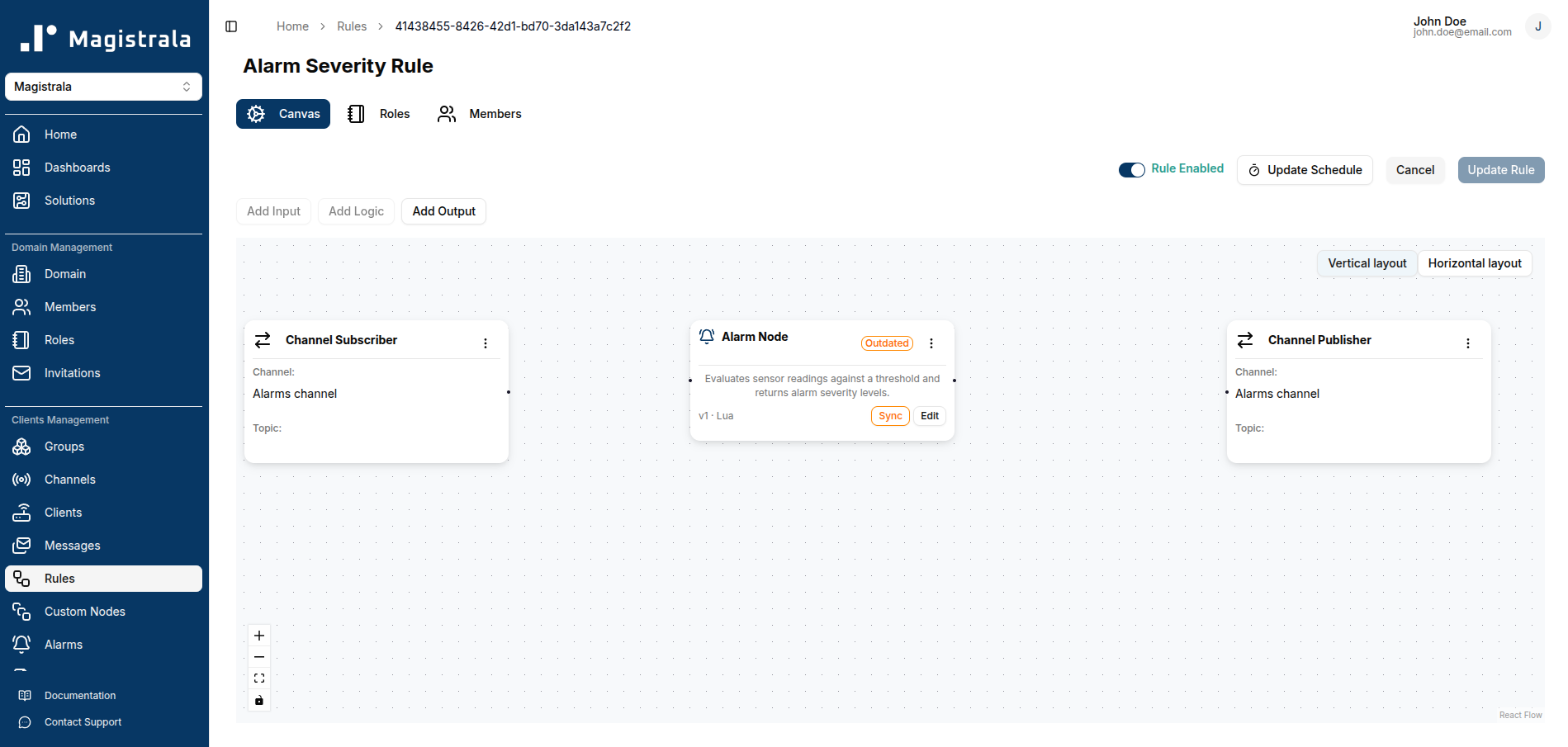The image size is (1568, 747).
Task: Click the rule ID breadcrumb
Action: (x=513, y=26)
